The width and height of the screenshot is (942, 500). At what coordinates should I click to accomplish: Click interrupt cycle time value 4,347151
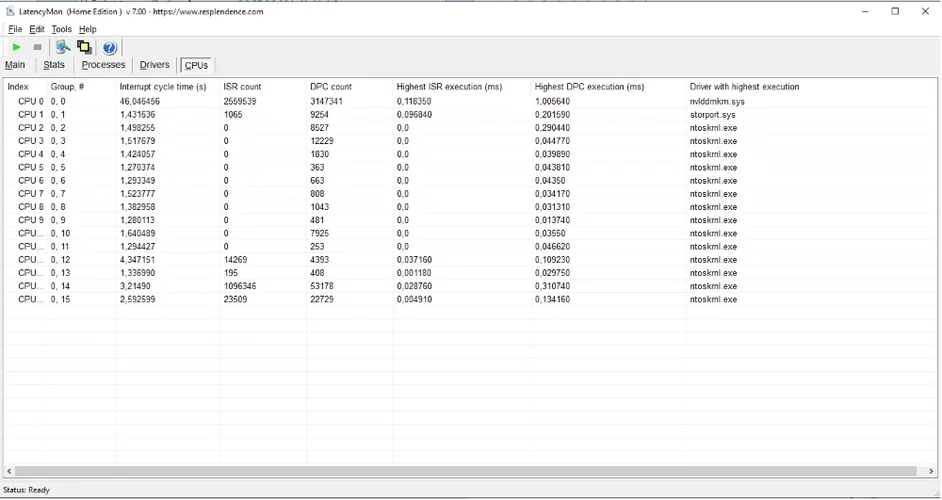point(137,260)
